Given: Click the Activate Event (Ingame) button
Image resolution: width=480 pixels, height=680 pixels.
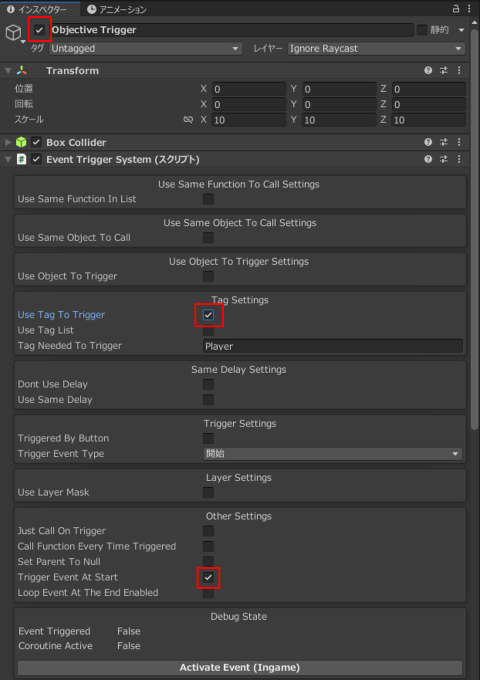Looking at the screenshot, I should (x=240, y=667).
